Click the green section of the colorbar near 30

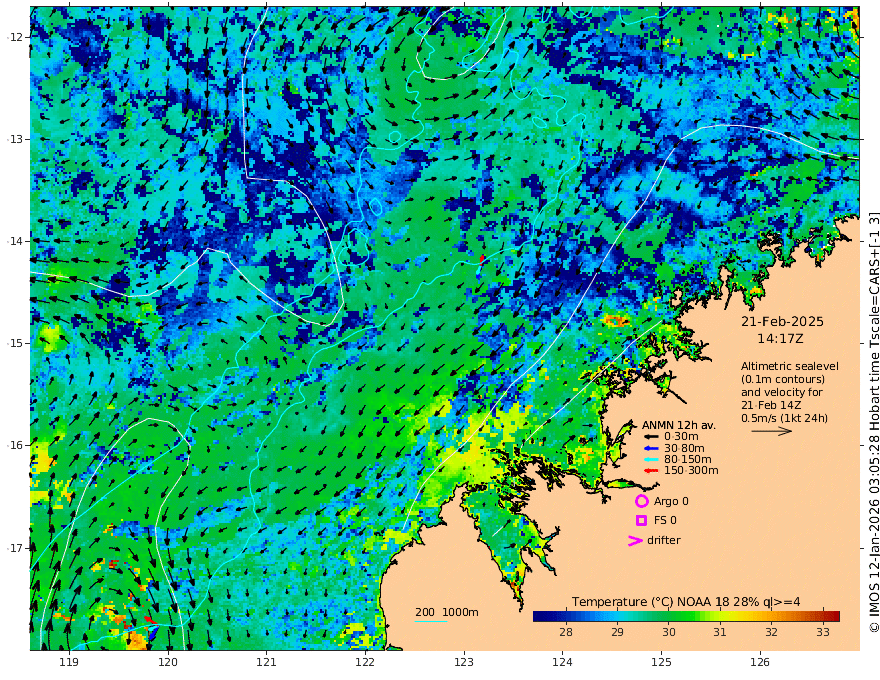pos(668,616)
